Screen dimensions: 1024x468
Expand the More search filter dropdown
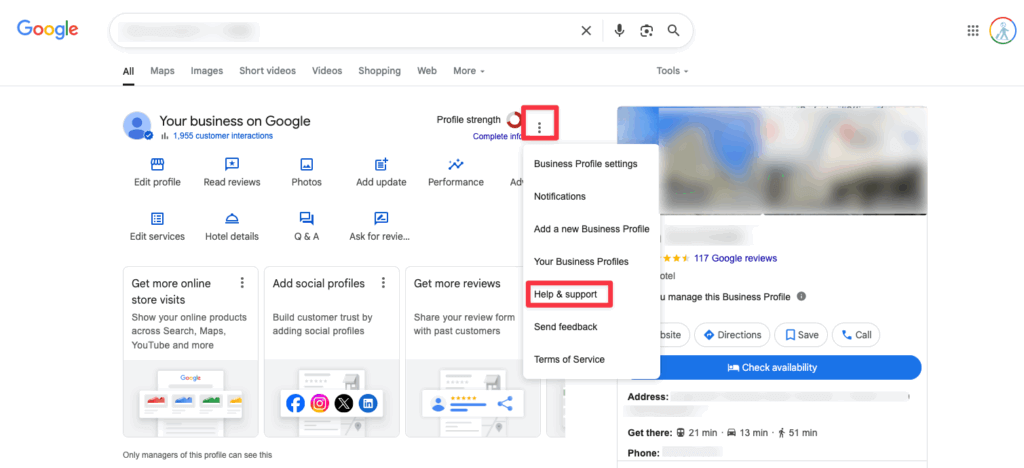coord(469,70)
